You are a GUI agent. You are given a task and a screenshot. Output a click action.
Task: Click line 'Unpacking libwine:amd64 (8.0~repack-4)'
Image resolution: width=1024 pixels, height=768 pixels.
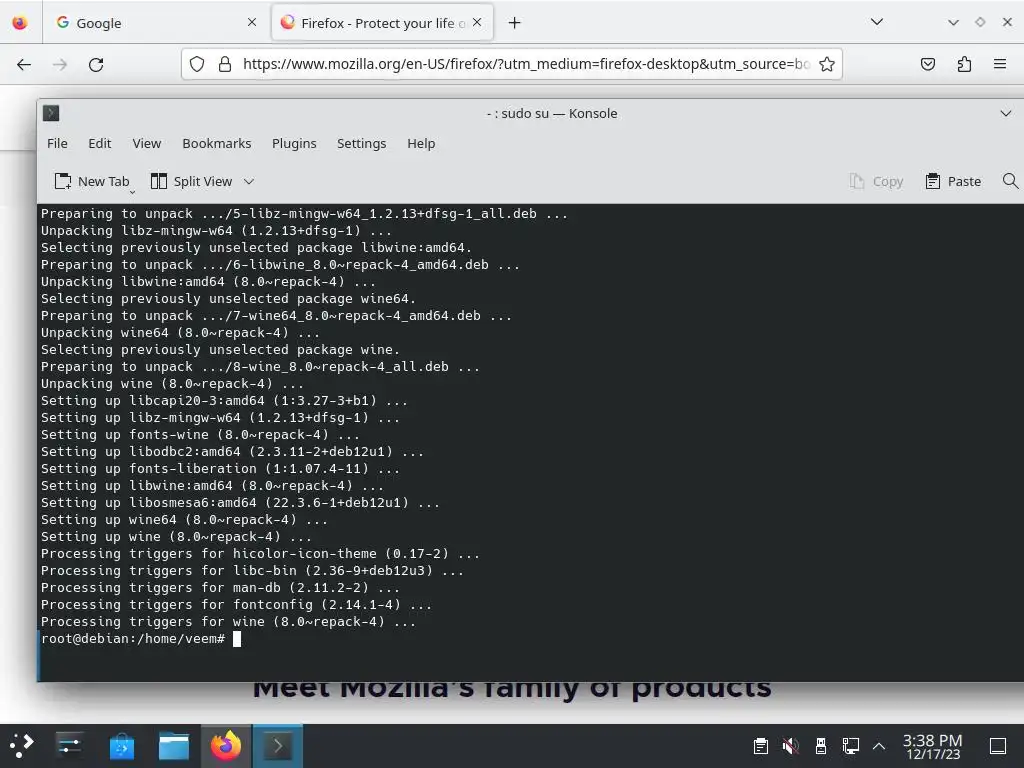coord(208,282)
